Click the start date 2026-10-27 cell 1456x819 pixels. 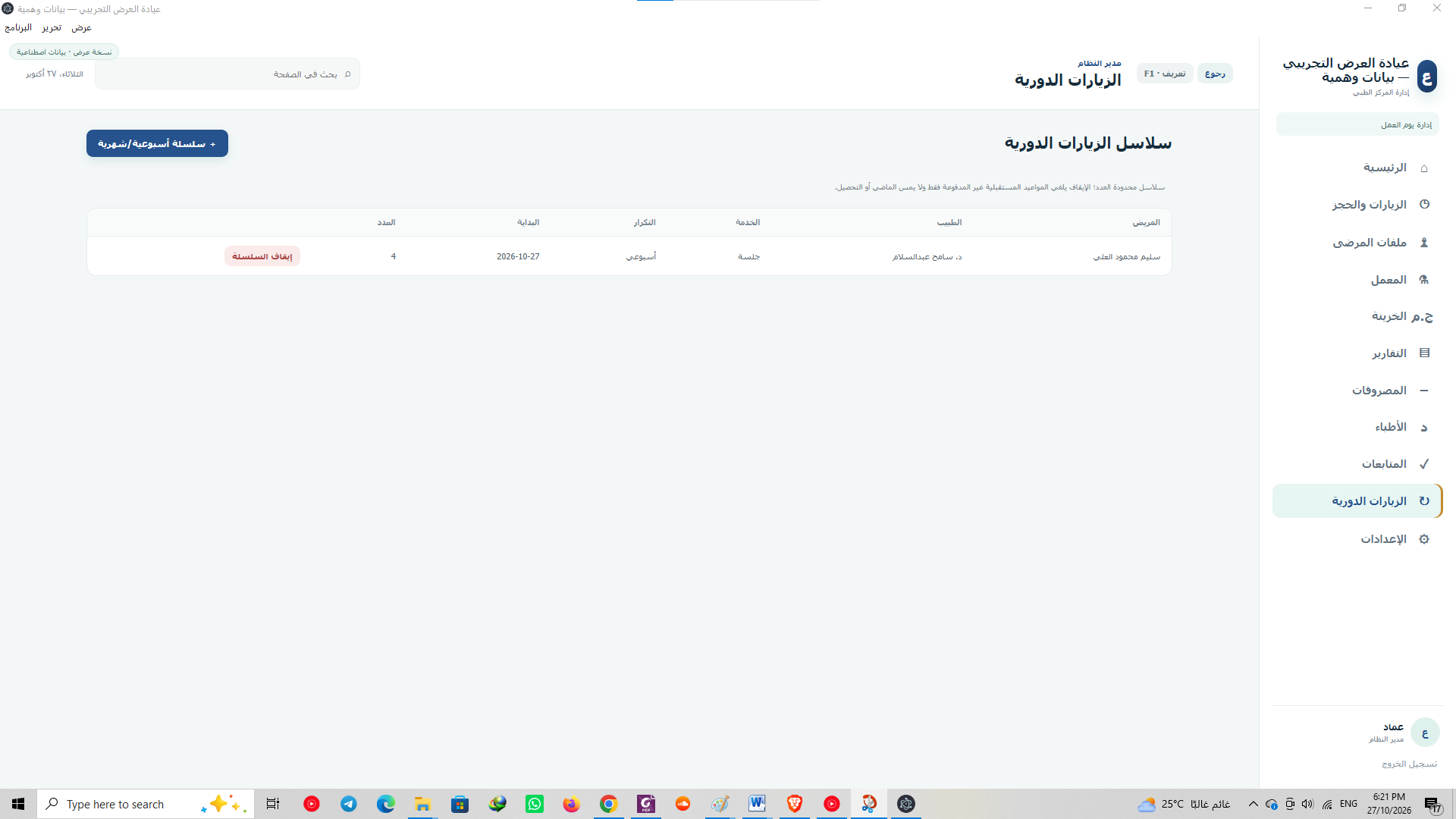click(x=518, y=256)
